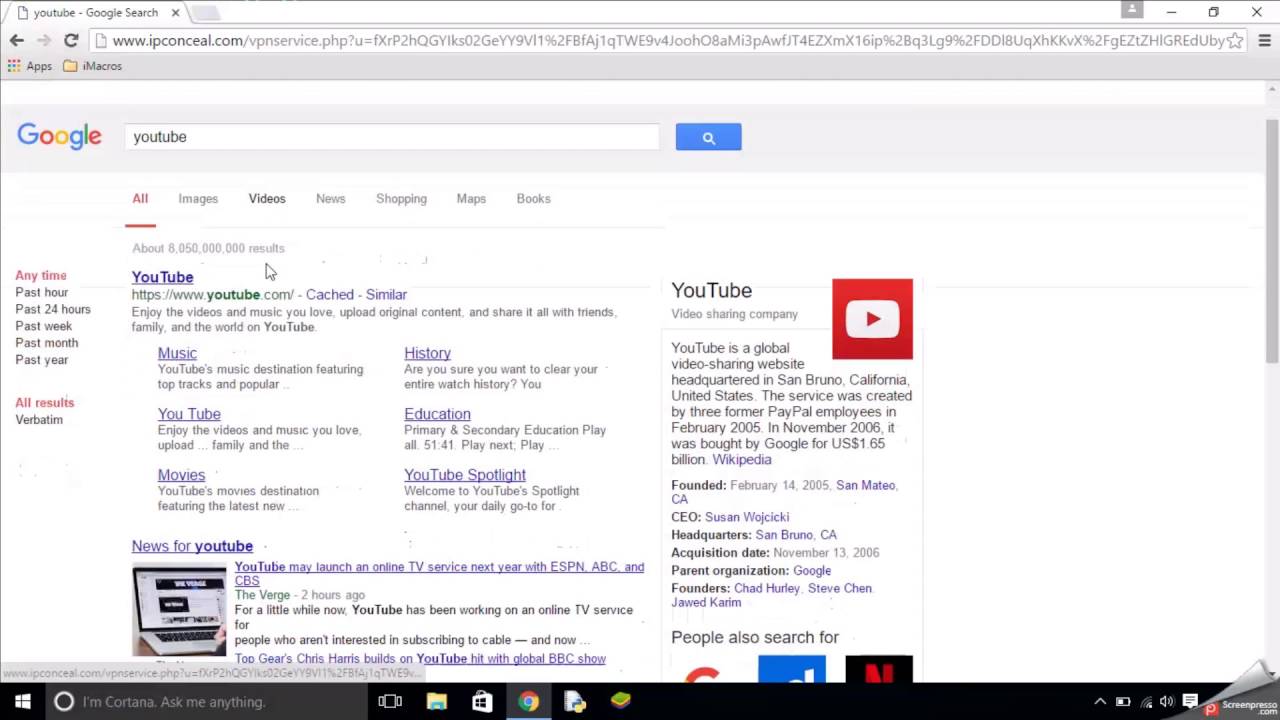Click the blue search magnifier button

[x=708, y=137]
